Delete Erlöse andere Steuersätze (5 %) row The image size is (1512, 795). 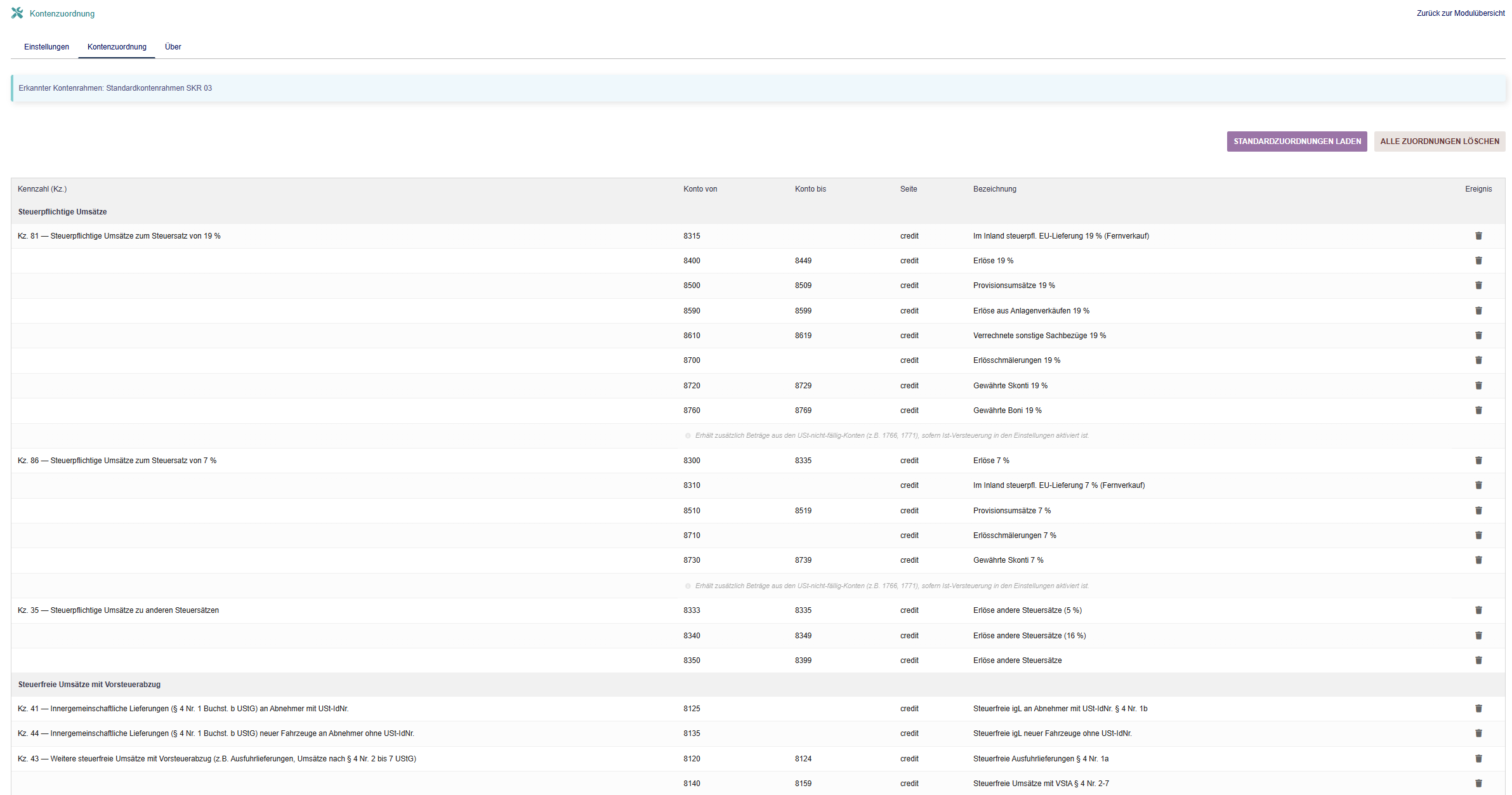(1478, 610)
